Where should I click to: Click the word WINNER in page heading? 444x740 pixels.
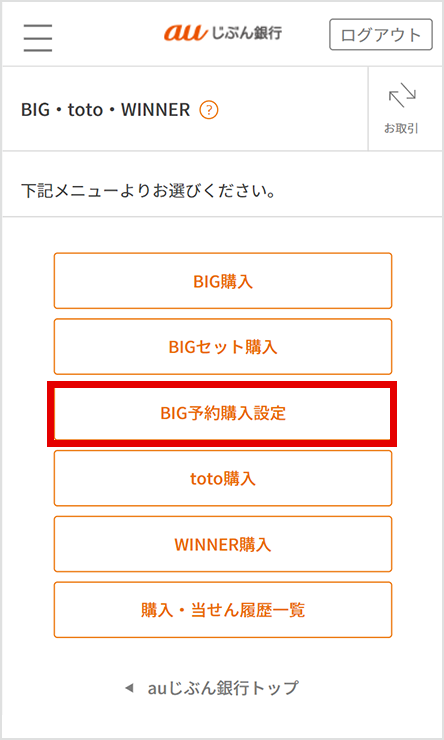(156, 110)
